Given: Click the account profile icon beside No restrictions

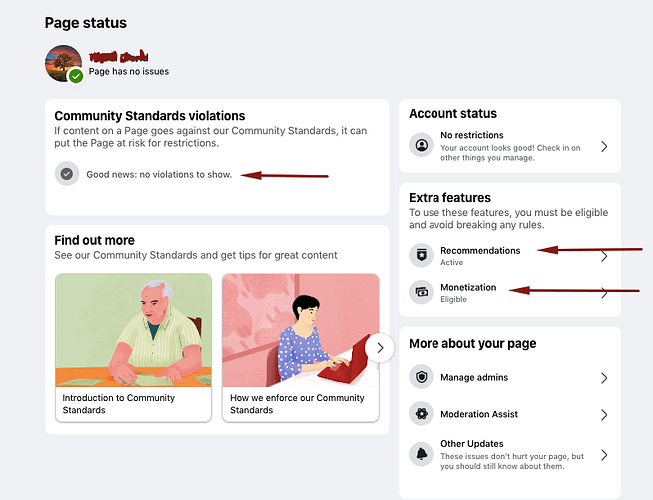Looking at the screenshot, I should pos(421,145).
